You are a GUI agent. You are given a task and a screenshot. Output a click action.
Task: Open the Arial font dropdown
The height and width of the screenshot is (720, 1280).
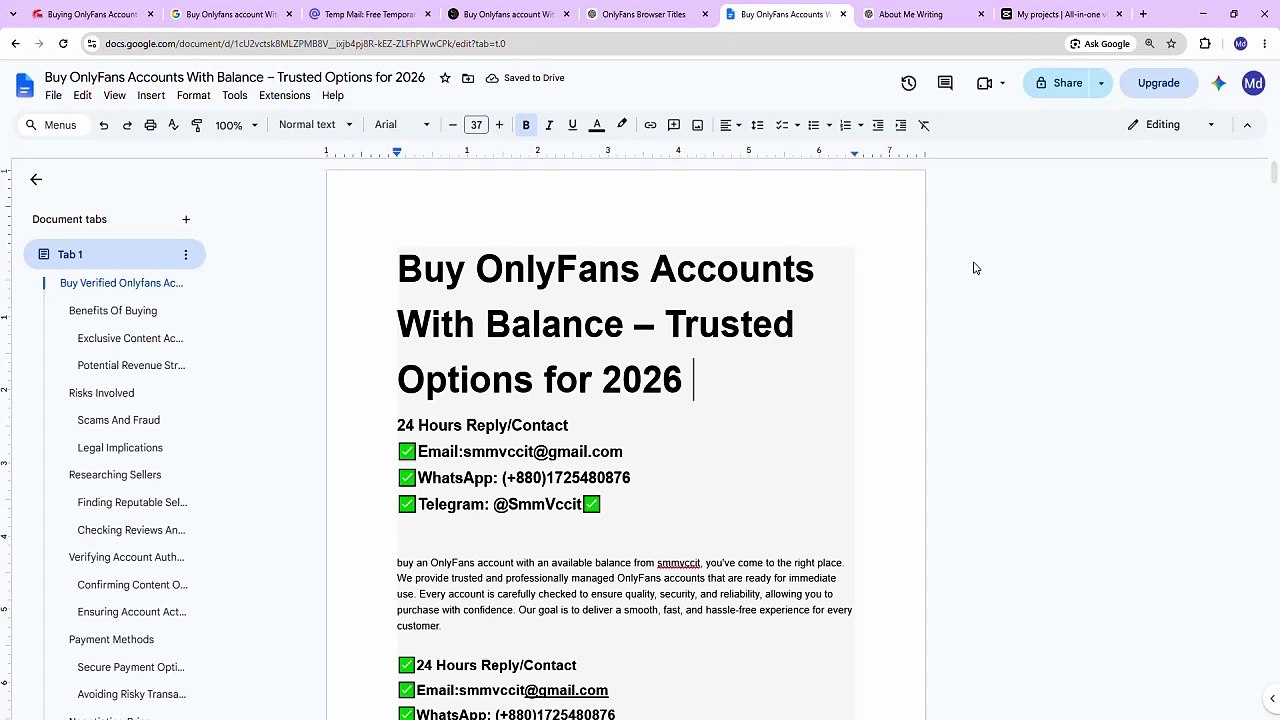pos(402,125)
